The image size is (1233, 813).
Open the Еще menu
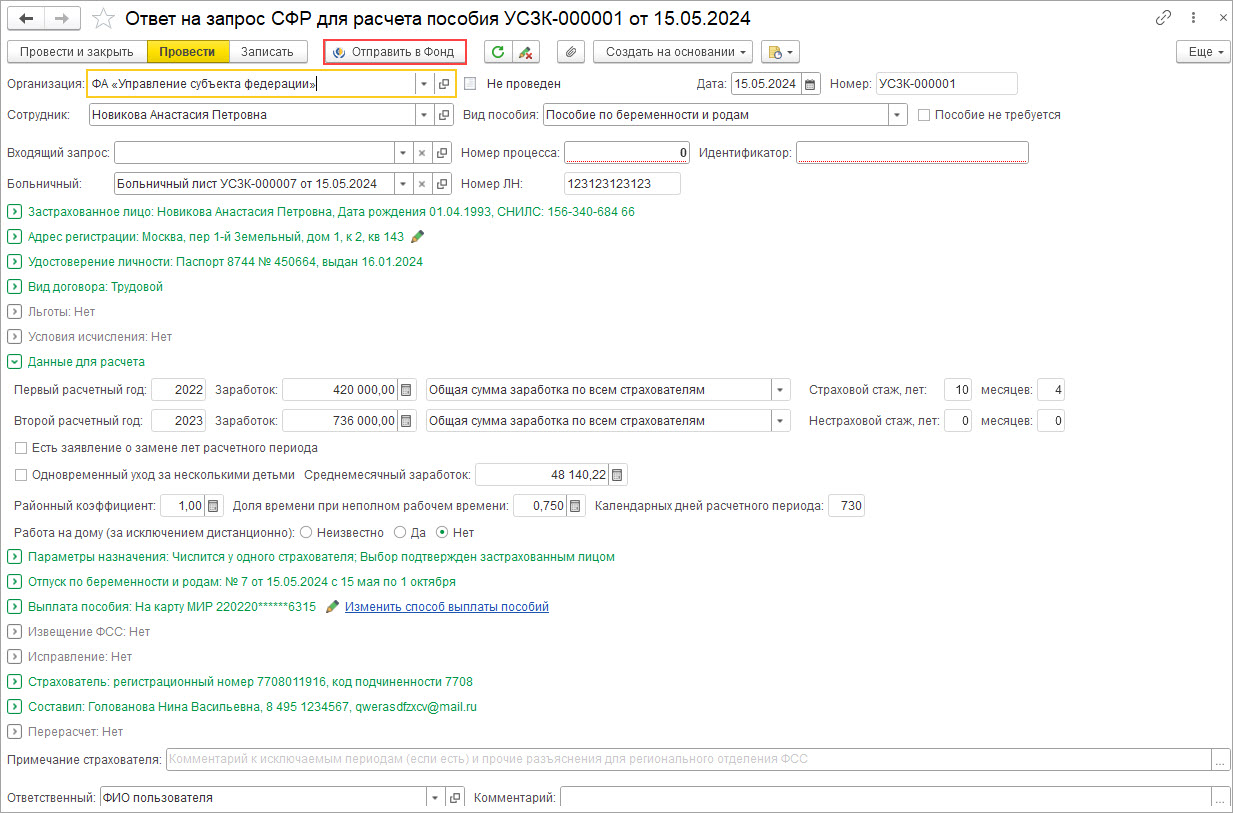point(1203,52)
